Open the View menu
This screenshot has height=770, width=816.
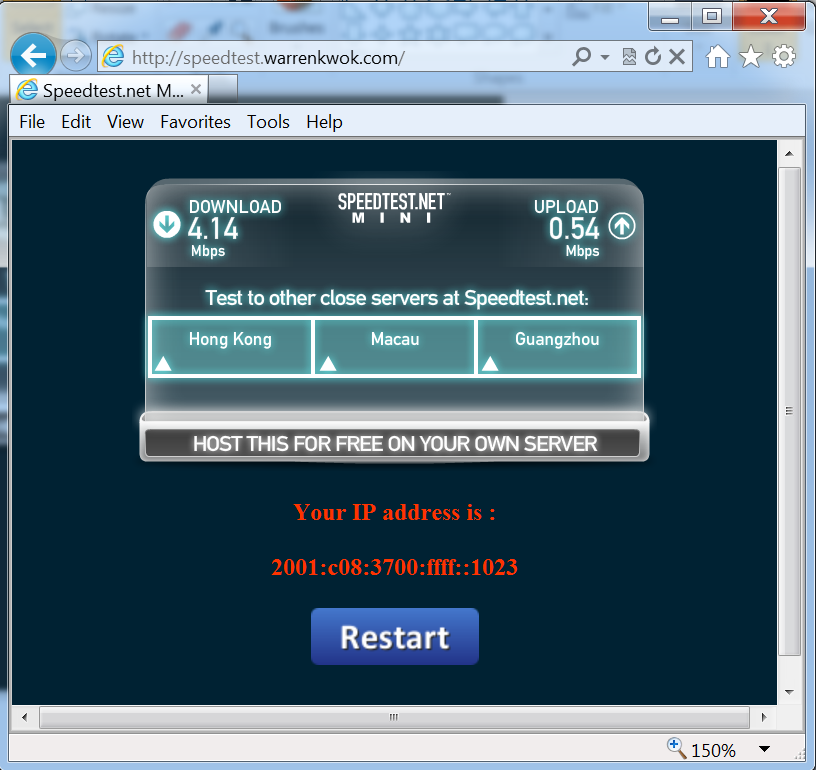click(125, 122)
